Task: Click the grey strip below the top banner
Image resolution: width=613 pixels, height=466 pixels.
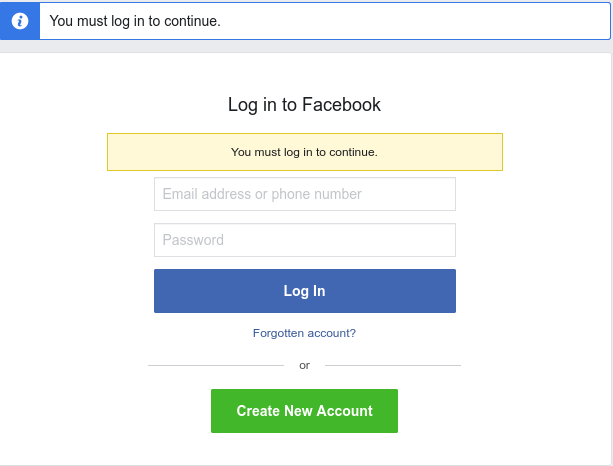Action: point(304,46)
